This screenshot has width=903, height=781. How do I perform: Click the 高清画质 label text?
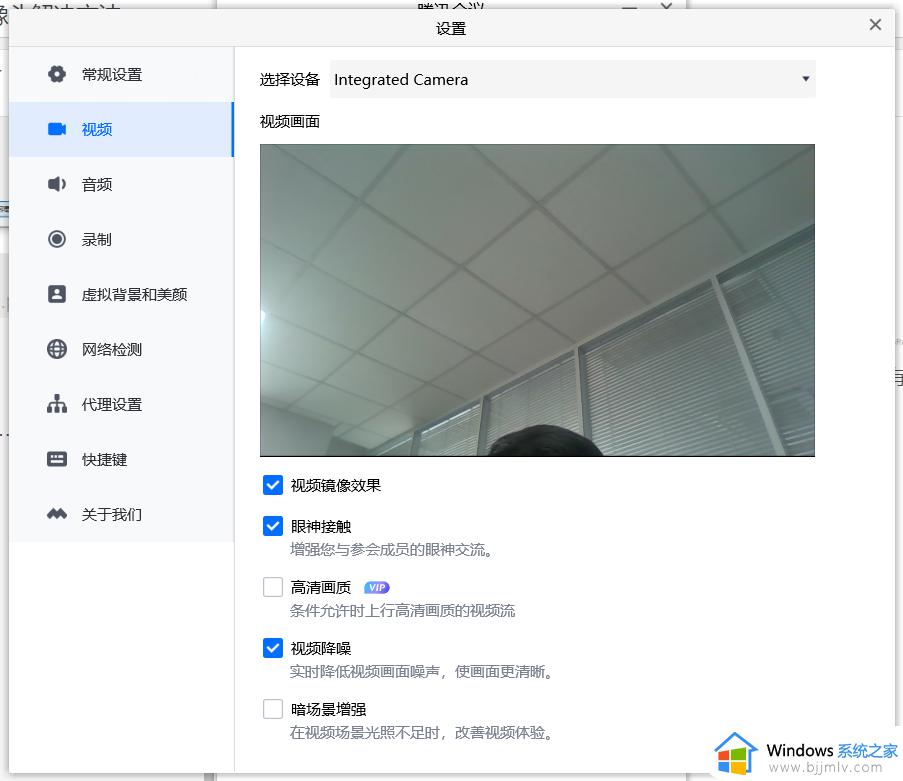pyautogui.click(x=321, y=587)
